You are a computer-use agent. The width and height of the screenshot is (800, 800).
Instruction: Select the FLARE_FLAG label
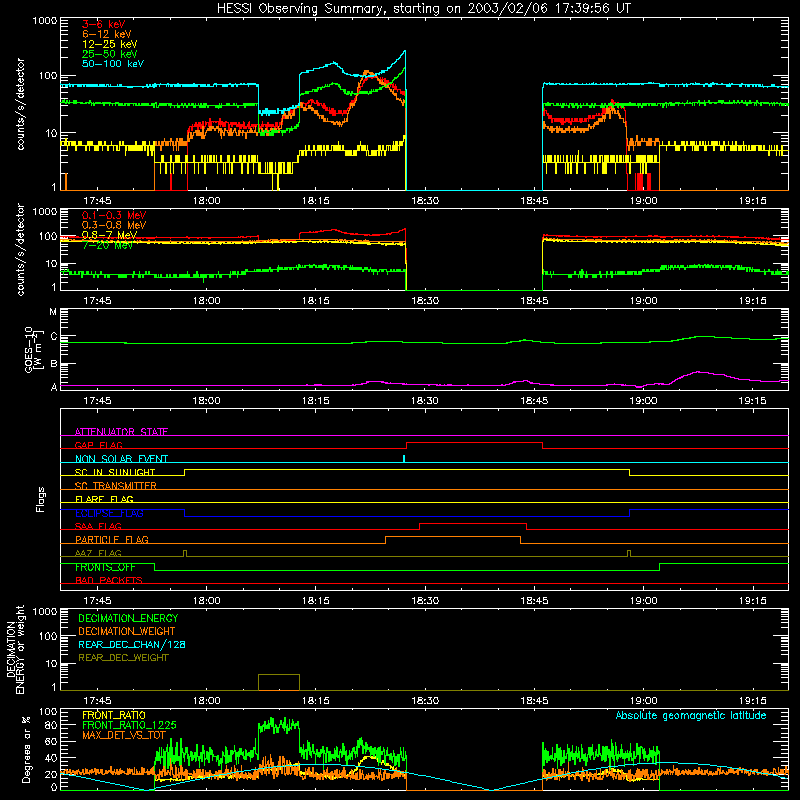pos(104,499)
